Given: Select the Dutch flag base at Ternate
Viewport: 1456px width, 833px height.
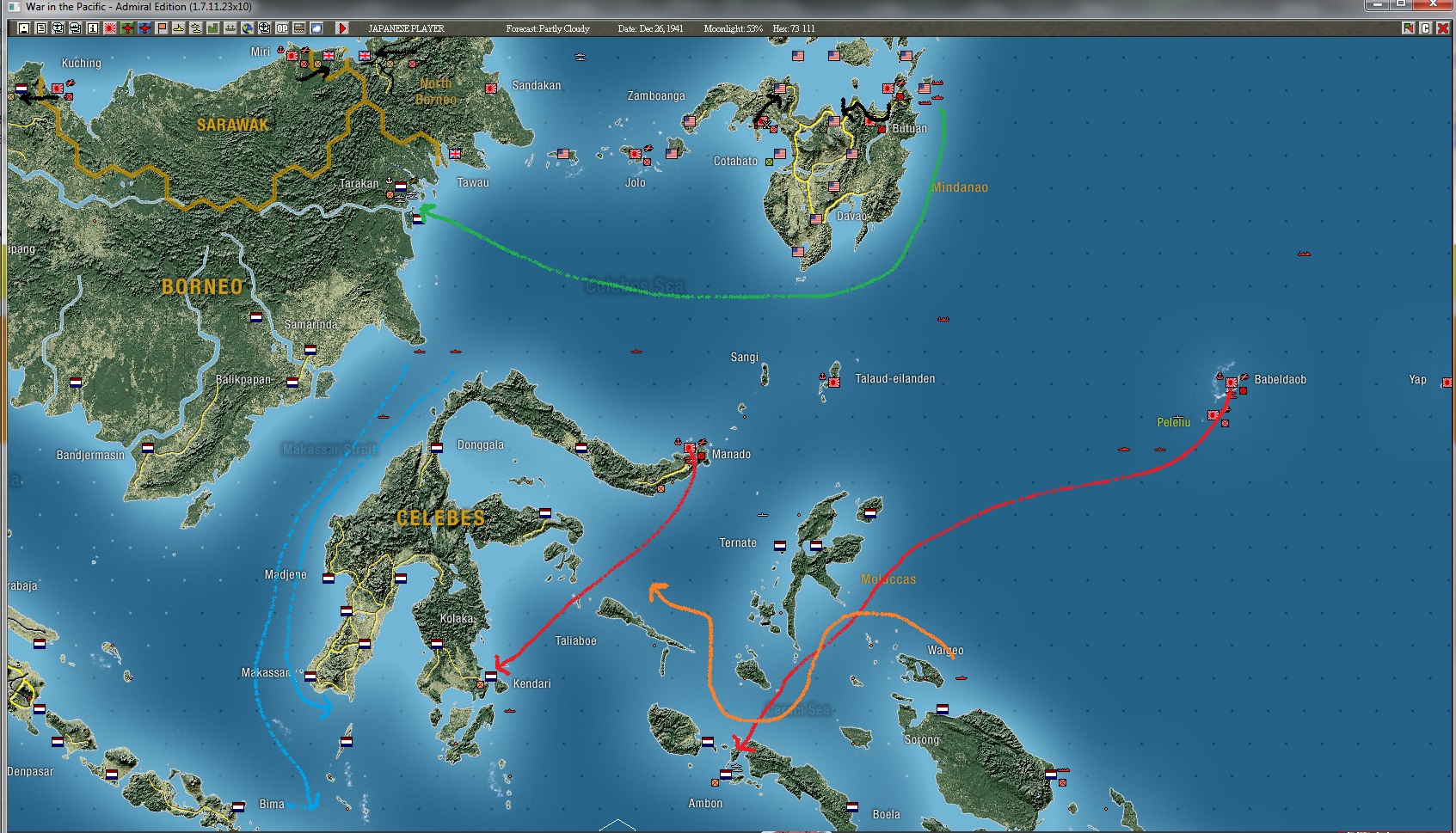Looking at the screenshot, I should [779, 546].
